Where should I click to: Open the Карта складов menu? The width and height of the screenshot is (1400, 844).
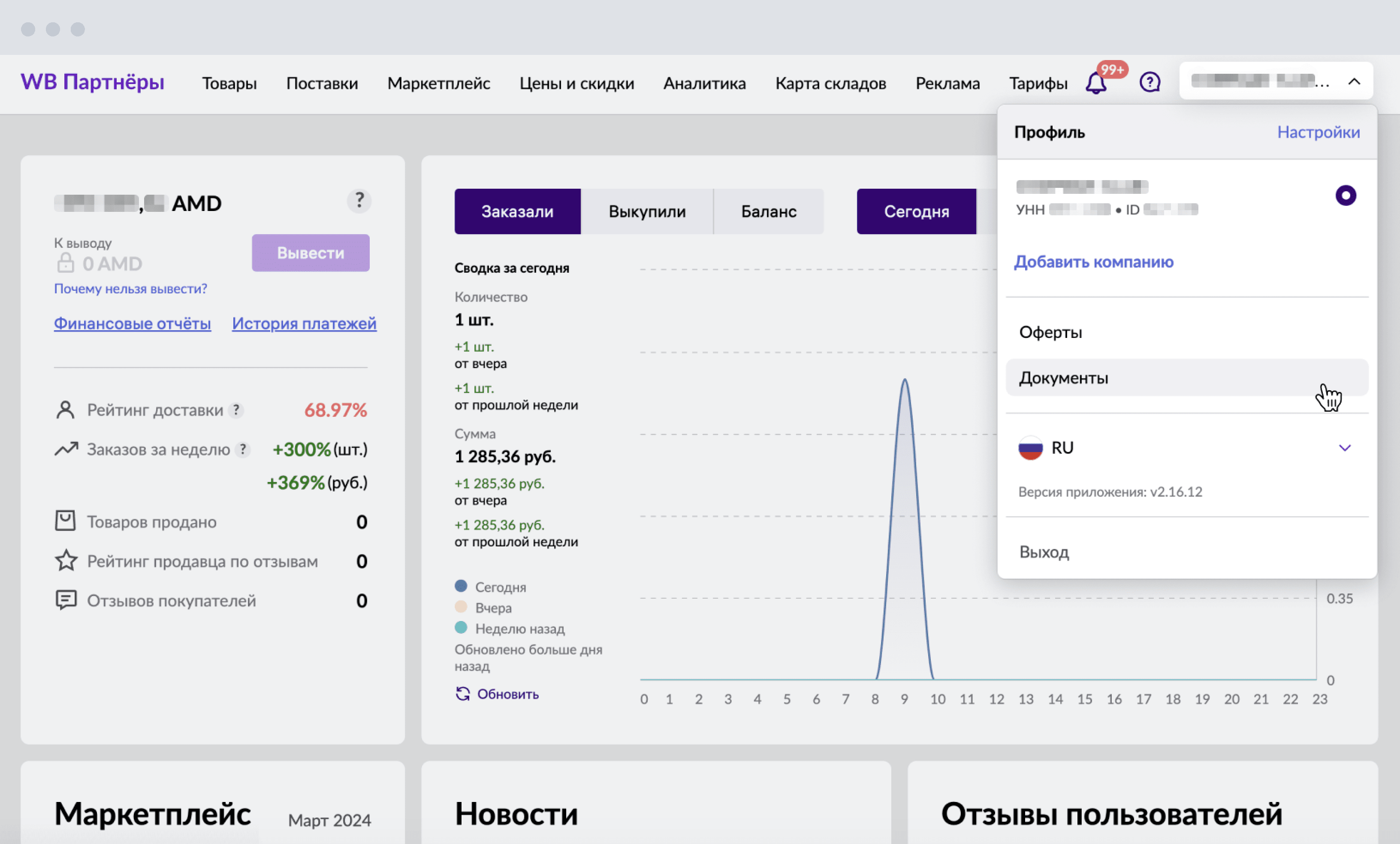click(x=831, y=84)
